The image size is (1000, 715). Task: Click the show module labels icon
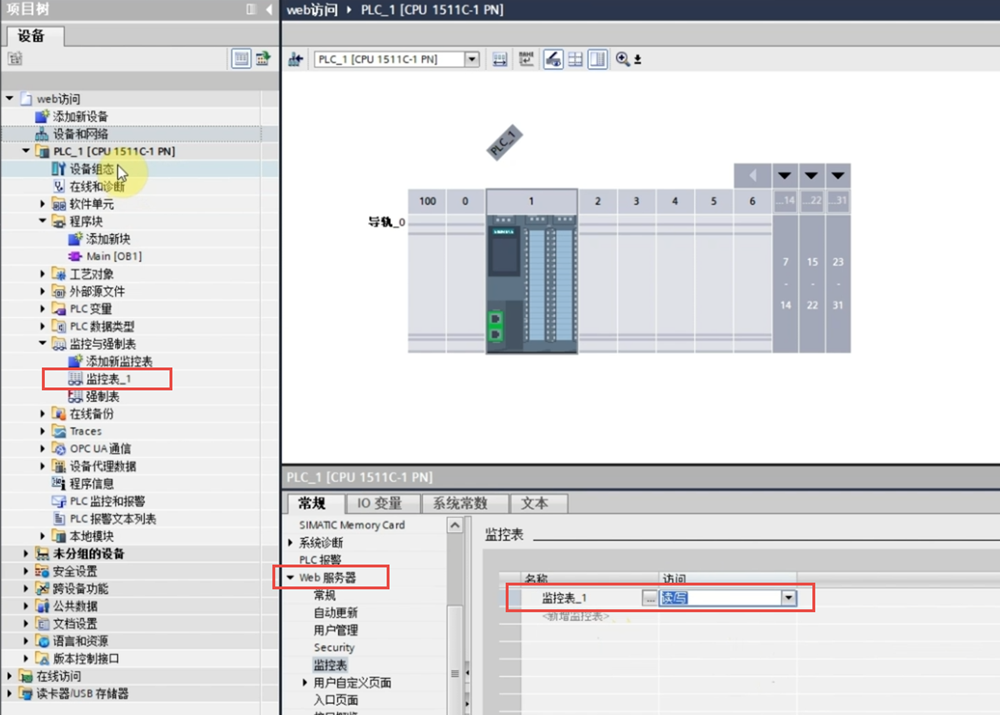pyautogui.click(x=526, y=60)
